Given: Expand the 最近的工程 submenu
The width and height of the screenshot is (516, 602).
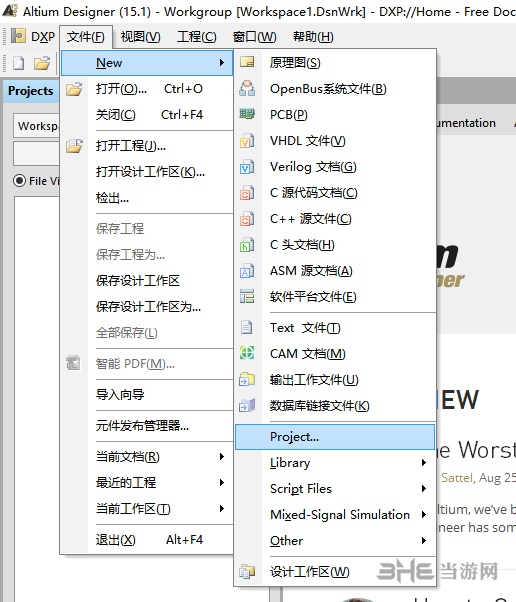Looking at the screenshot, I should (x=222, y=482).
